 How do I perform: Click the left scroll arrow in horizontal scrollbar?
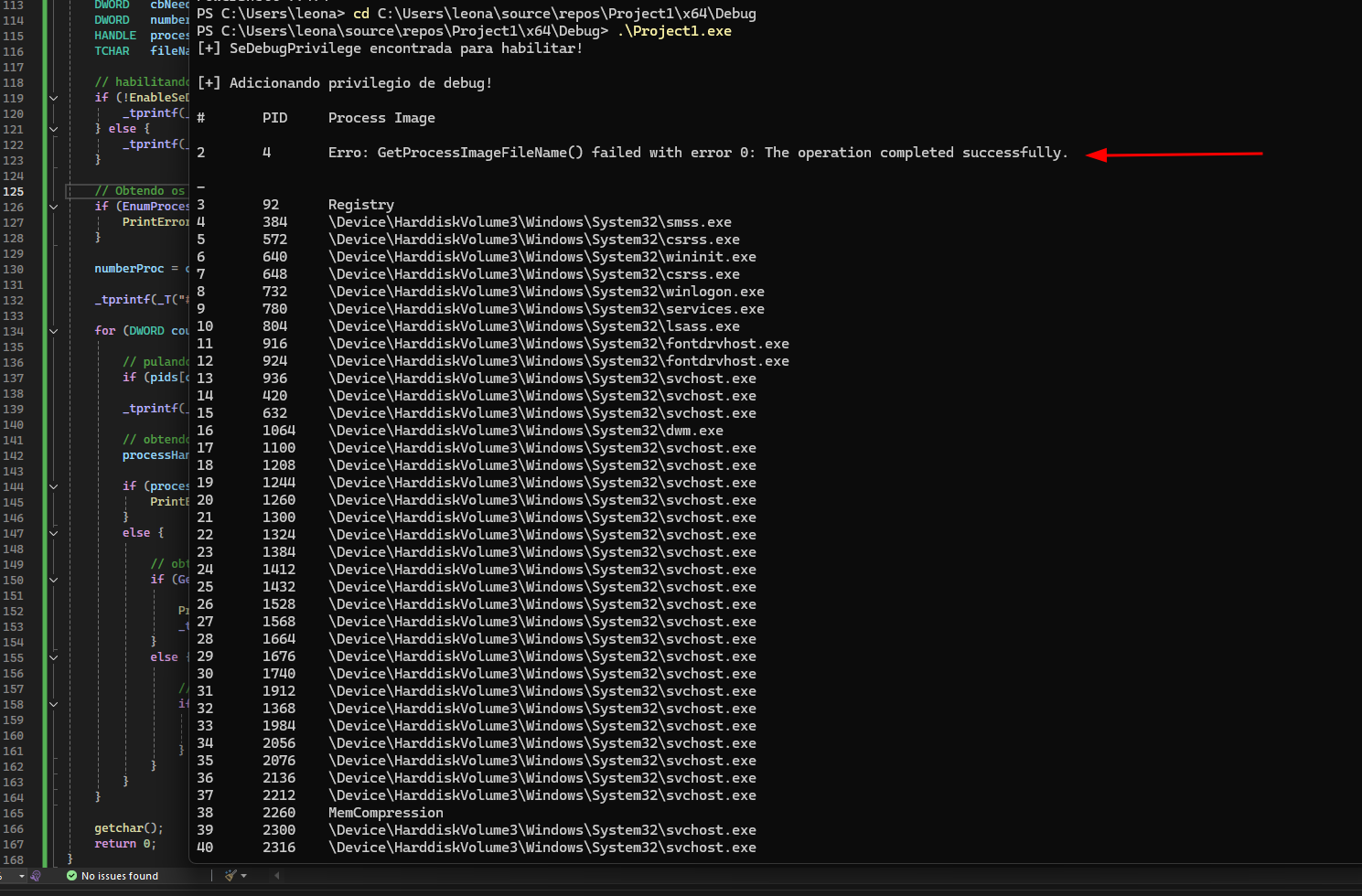(276, 876)
